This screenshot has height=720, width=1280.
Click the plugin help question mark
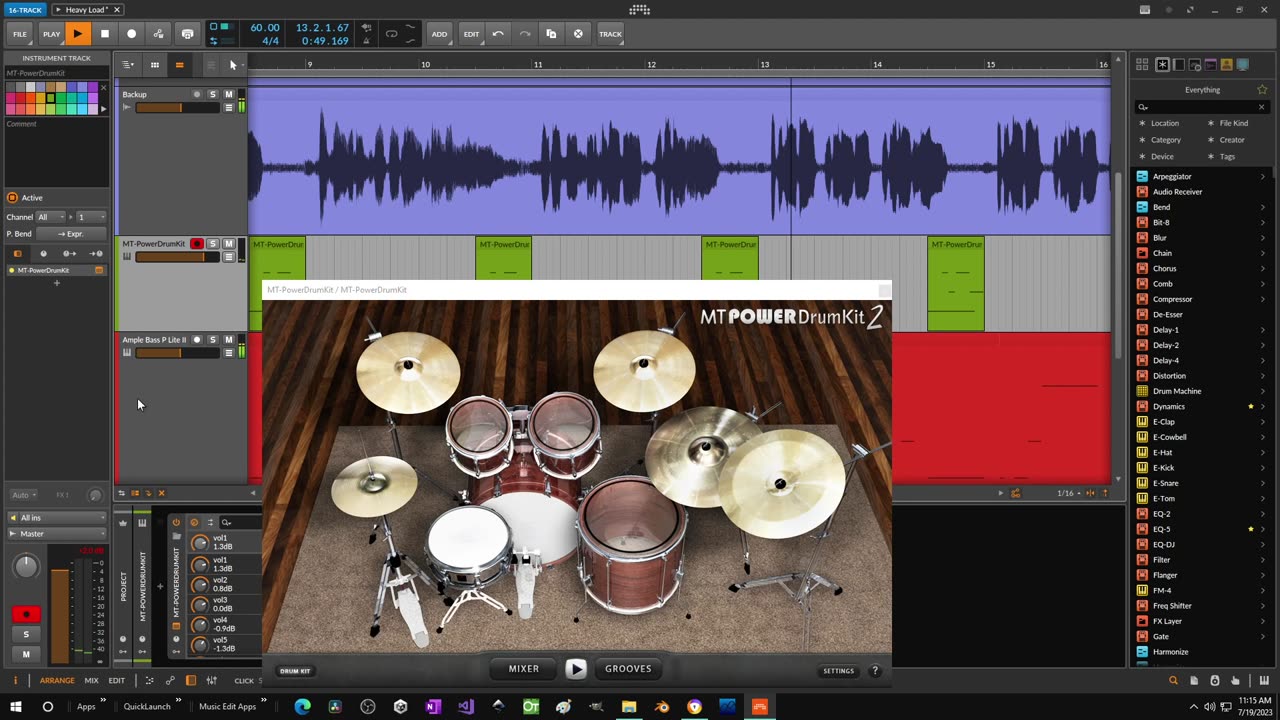coord(875,671)
